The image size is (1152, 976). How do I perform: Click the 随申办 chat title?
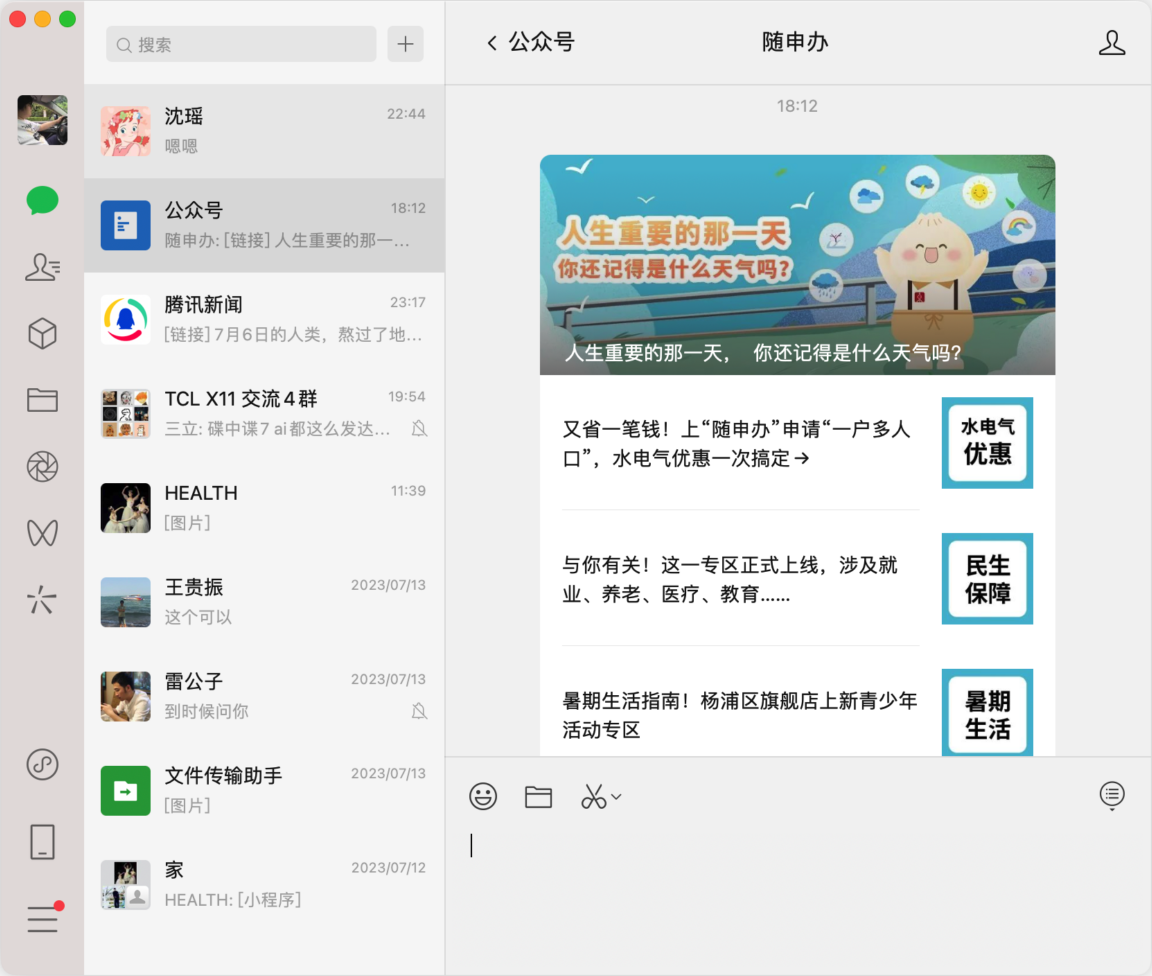coord(795,42)
